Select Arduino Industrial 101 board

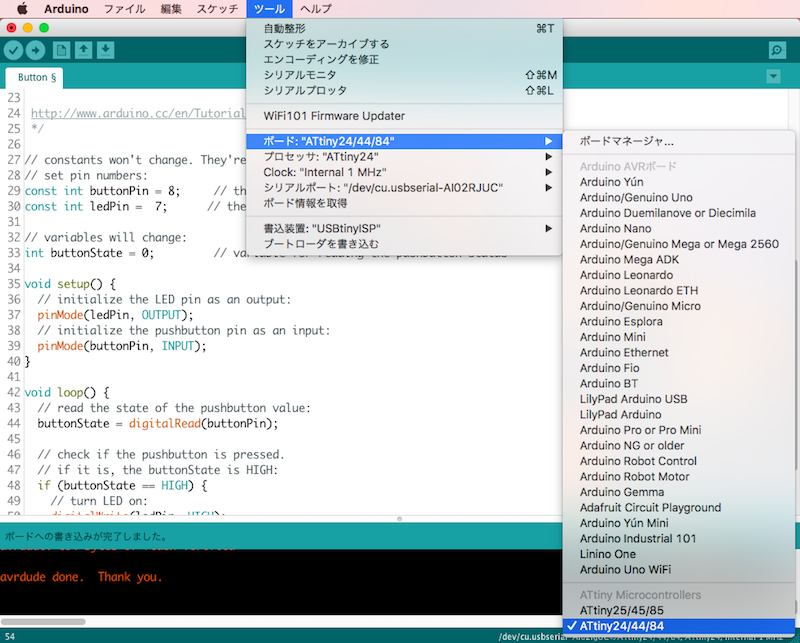(679, 538)
